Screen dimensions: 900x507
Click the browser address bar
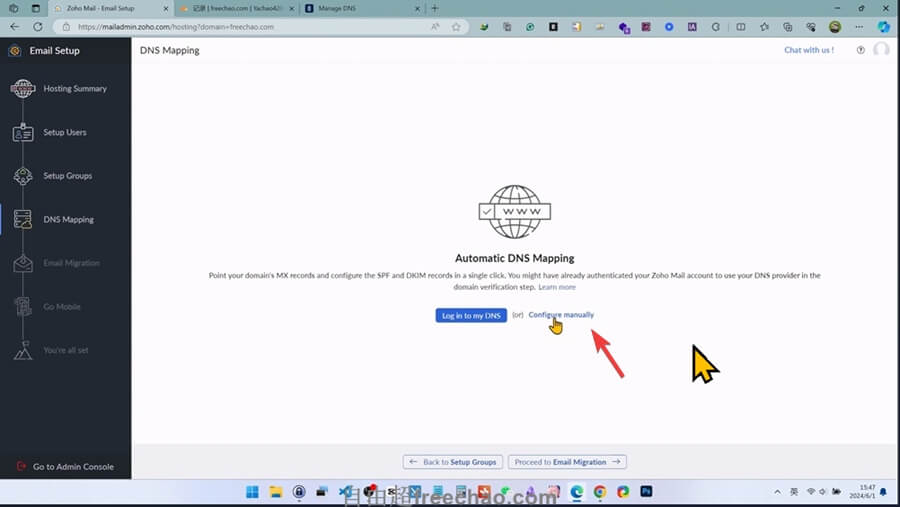pyautogui.click(x=250, y=27)
